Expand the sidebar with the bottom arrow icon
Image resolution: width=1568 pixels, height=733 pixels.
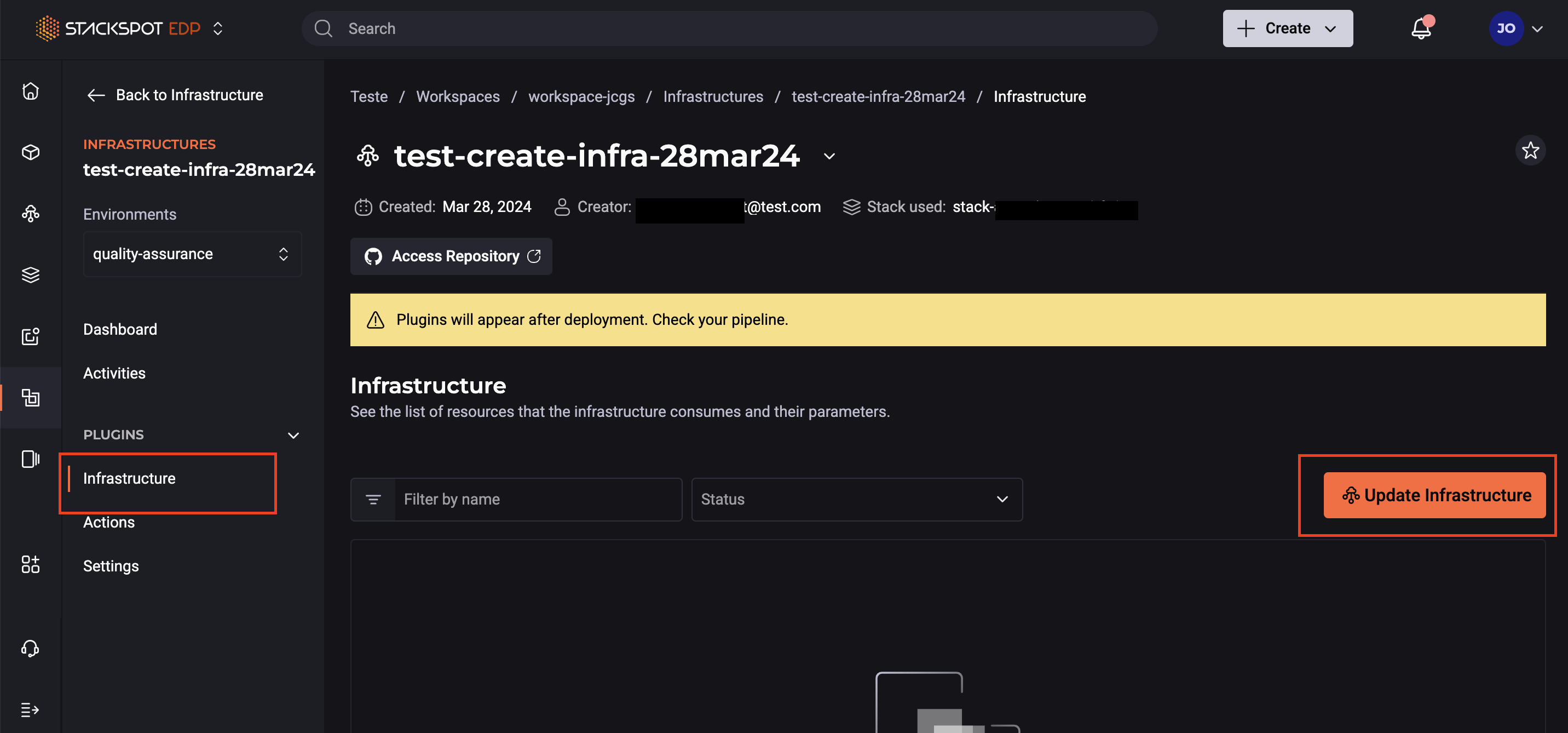point(31,710)
